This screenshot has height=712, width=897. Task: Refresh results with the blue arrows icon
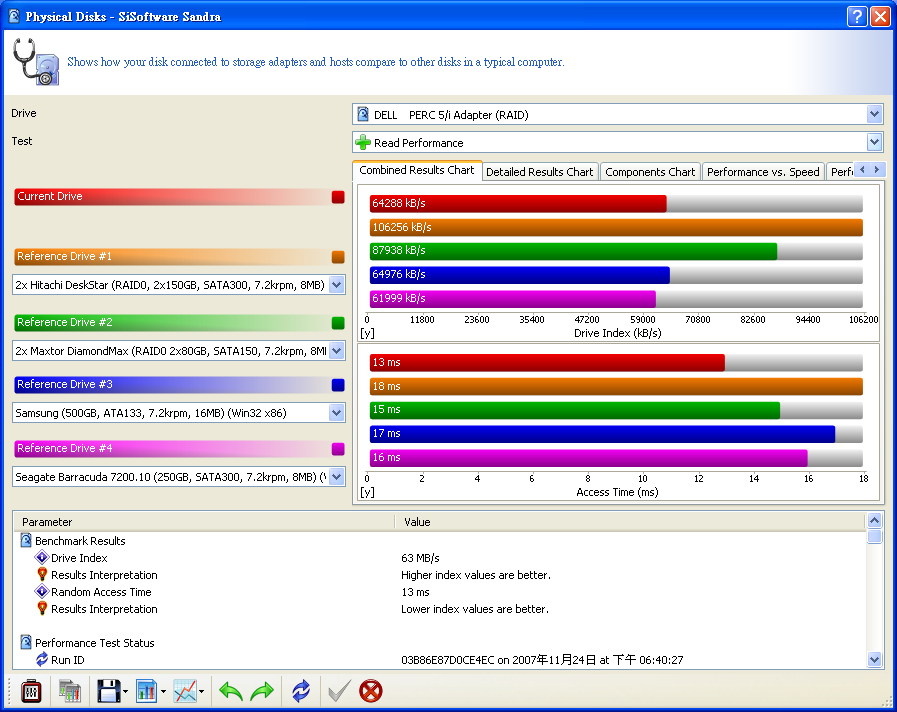(x=301, y=691)
